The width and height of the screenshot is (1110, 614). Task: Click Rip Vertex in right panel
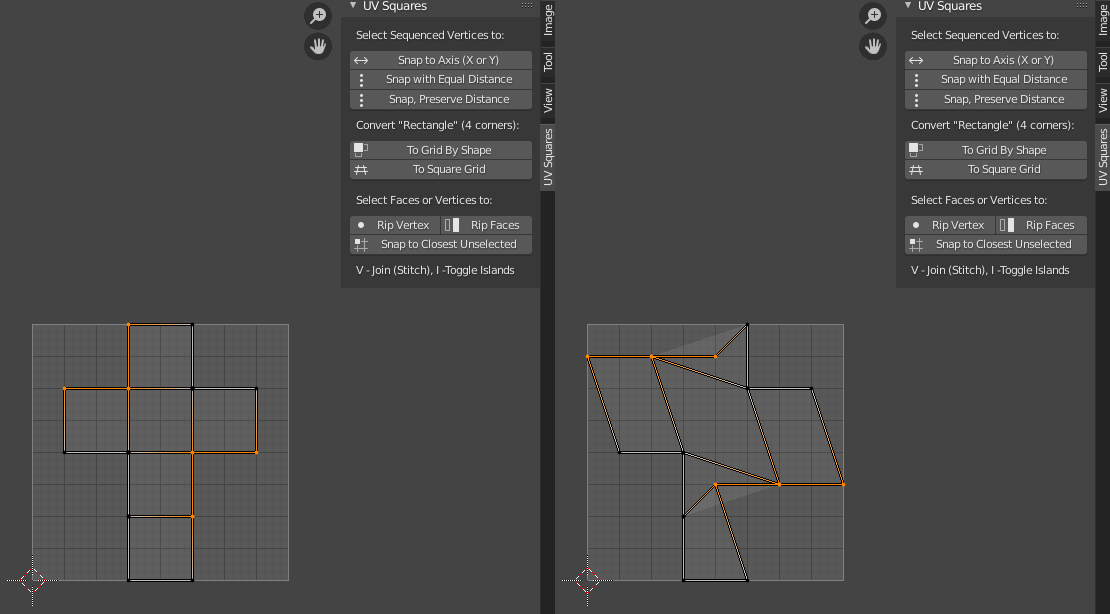coord(950,225)
